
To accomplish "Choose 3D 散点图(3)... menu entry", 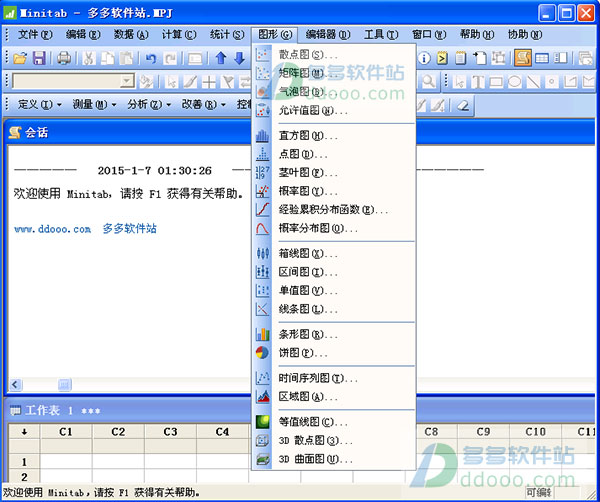I will click(x=334, y=440).
